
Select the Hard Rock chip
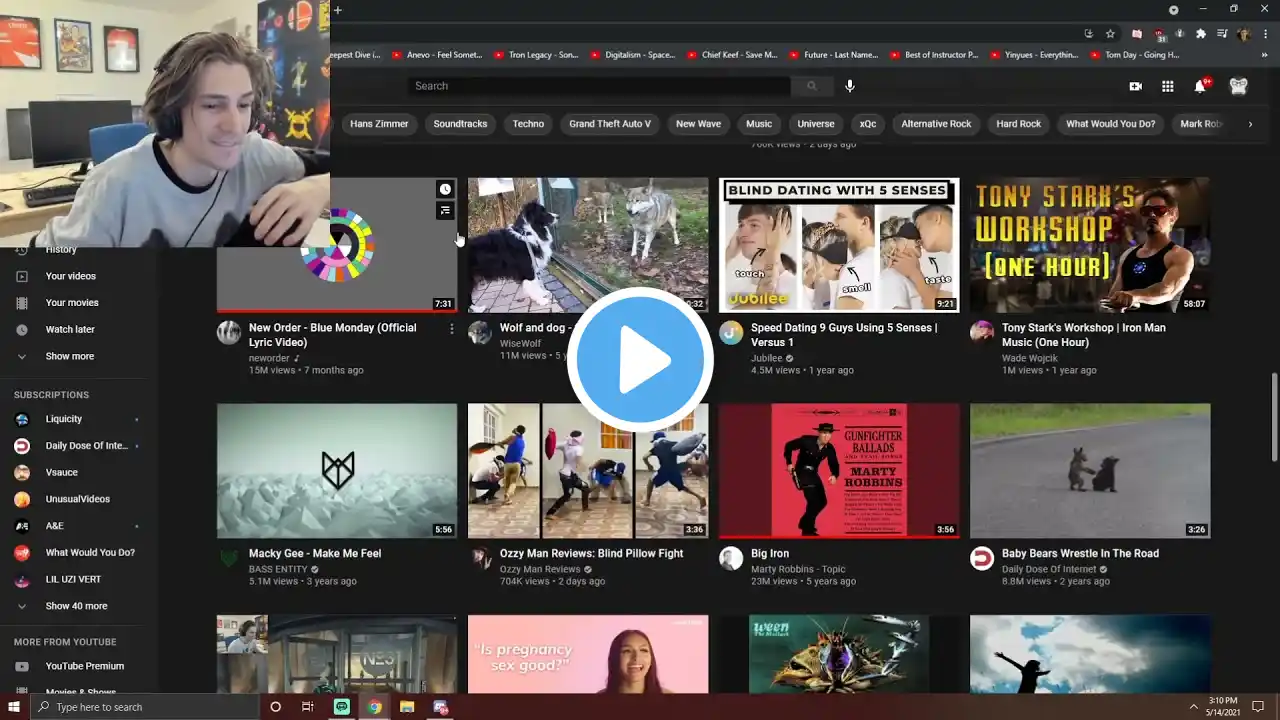pyautogui.click(x=1019, y=124)
